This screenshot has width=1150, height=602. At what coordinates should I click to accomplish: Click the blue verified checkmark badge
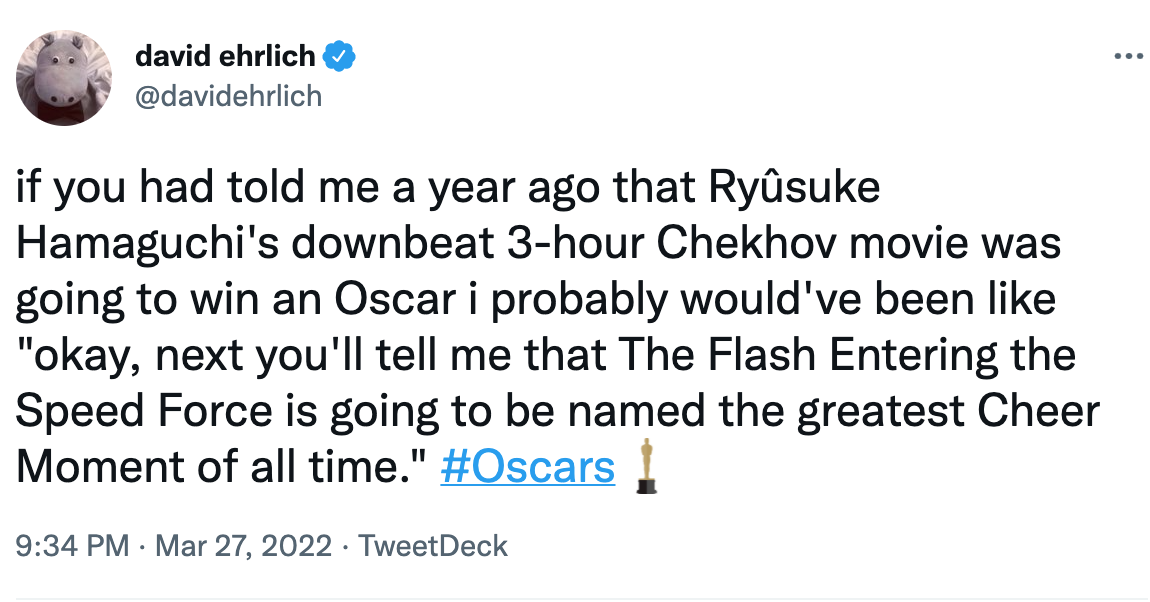coord(342,57)
